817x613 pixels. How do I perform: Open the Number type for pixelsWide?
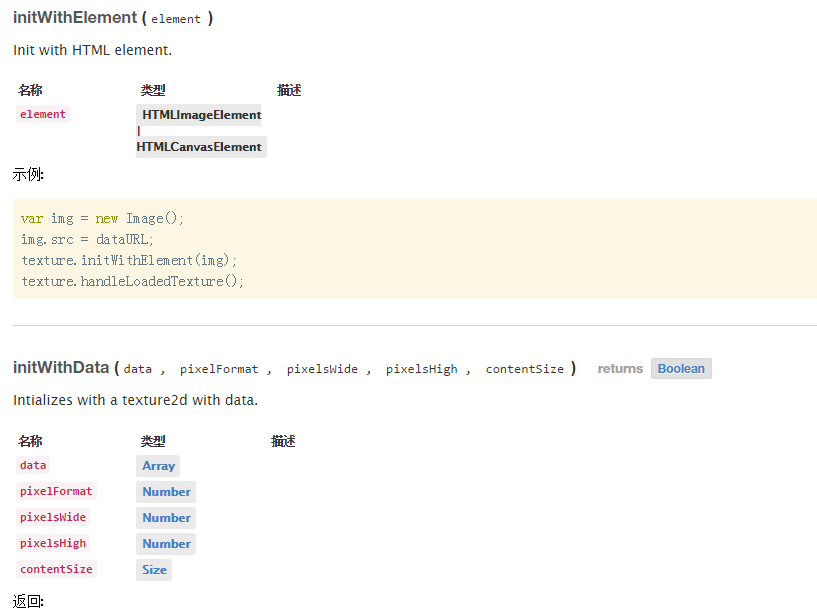coord(166,518)
